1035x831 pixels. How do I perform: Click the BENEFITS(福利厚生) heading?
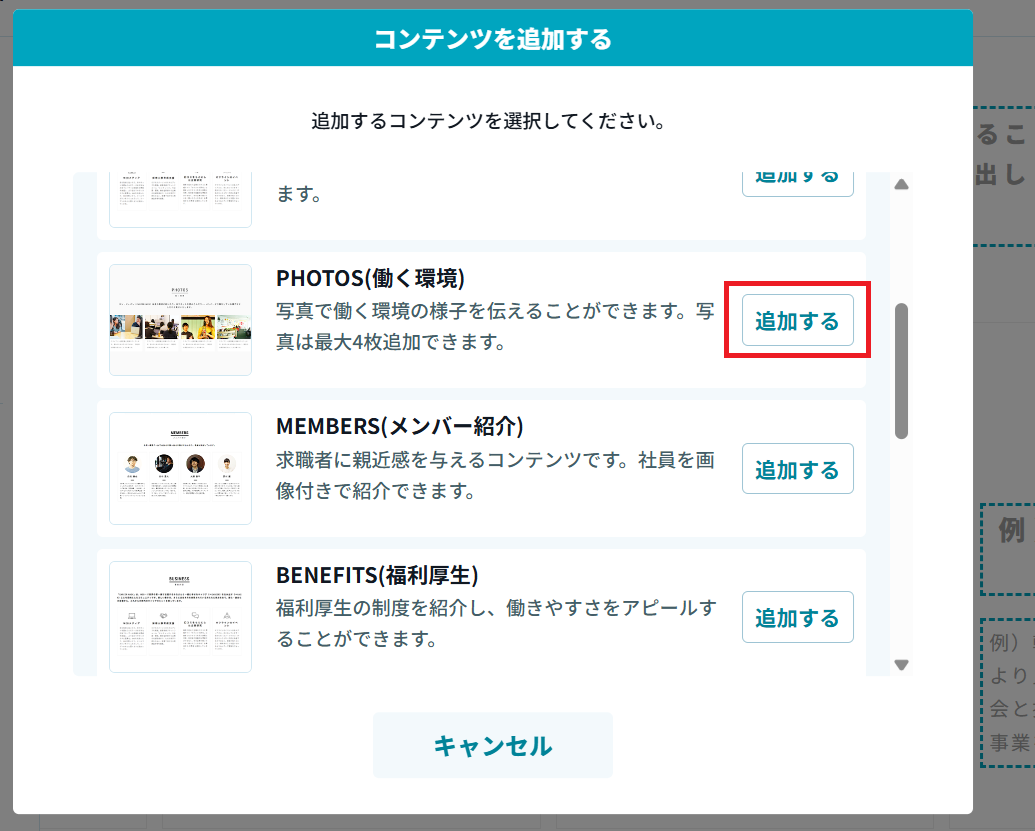[x=377, y=575]
